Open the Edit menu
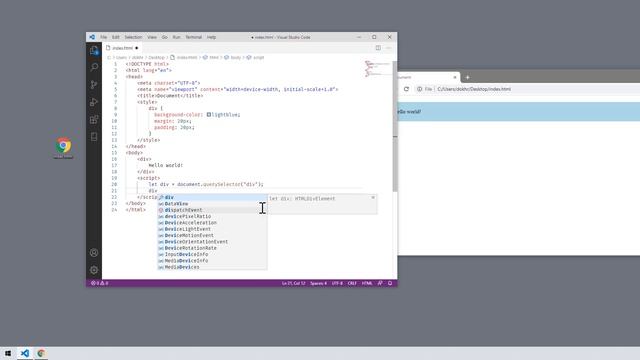 pos(116,37)
